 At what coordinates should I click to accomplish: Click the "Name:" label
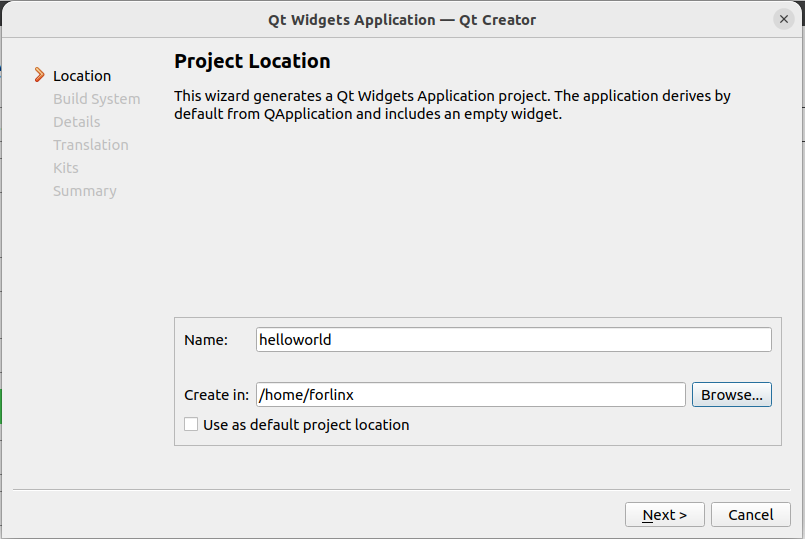(x=206, y=340)
